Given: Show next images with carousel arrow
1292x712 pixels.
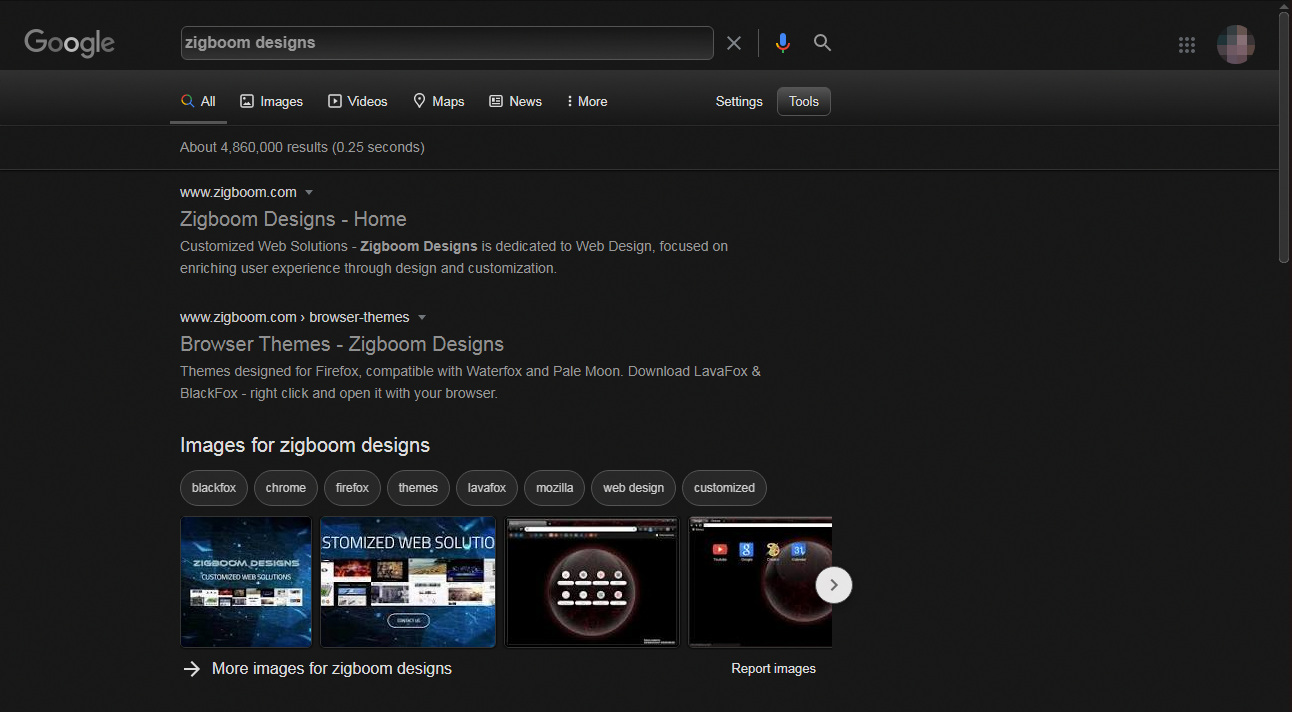Looking at the screenshot, I should tap(834, 585).
